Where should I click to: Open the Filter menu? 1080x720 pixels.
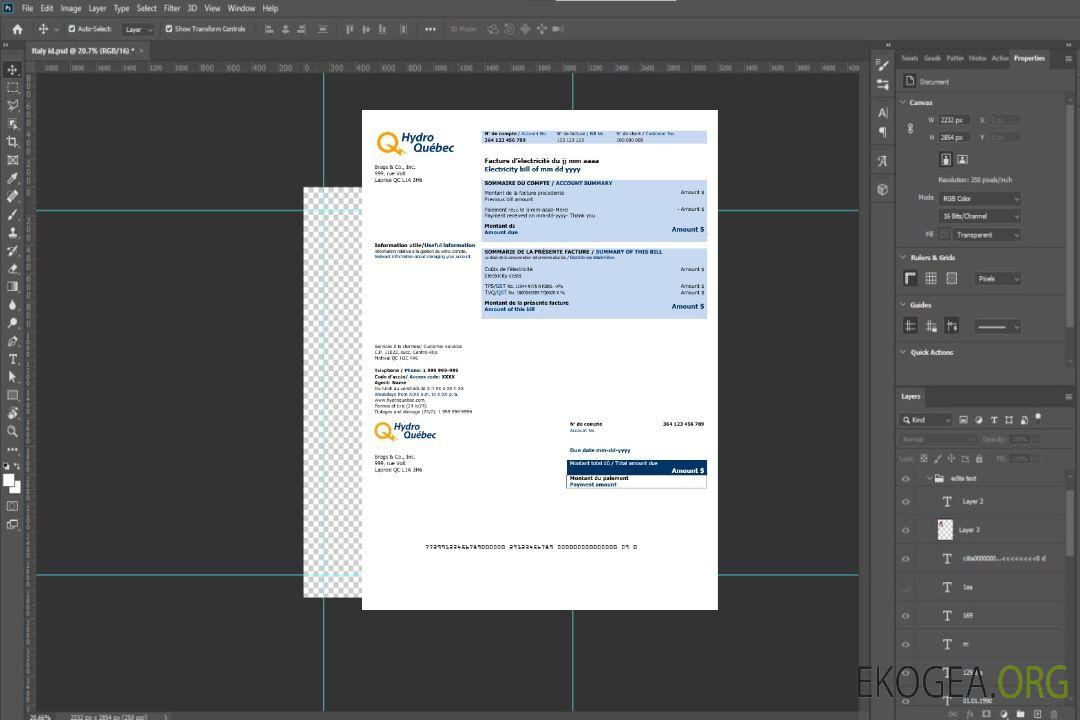click(x=172, y=8)
